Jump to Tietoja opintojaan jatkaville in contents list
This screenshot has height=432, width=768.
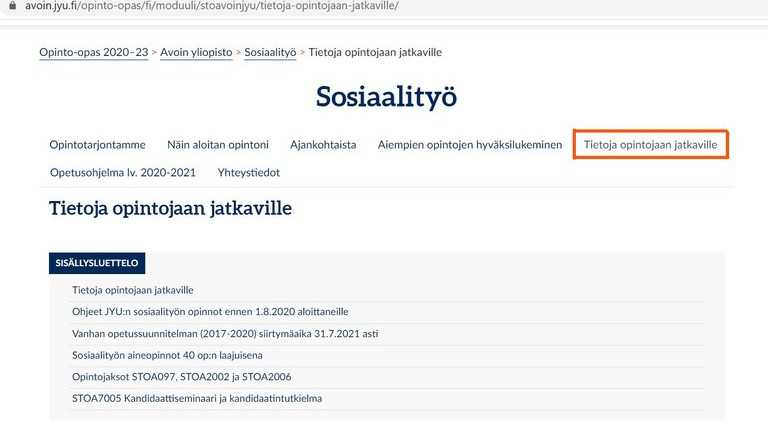point(132,290)
